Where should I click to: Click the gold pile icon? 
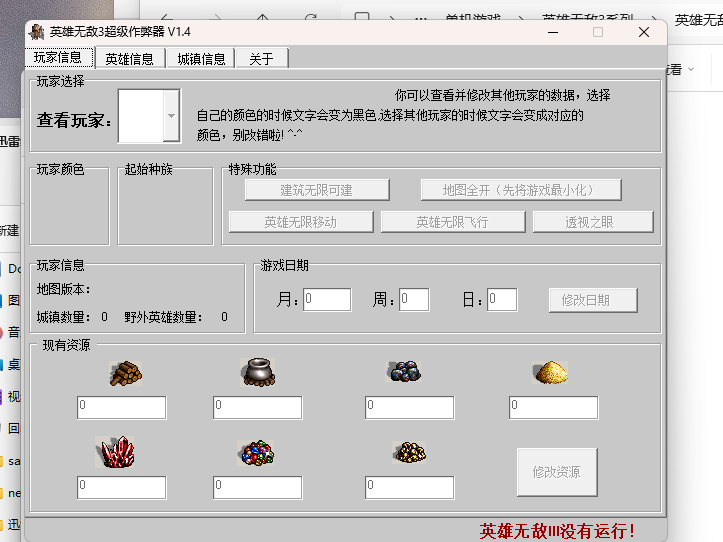[409, 452]
